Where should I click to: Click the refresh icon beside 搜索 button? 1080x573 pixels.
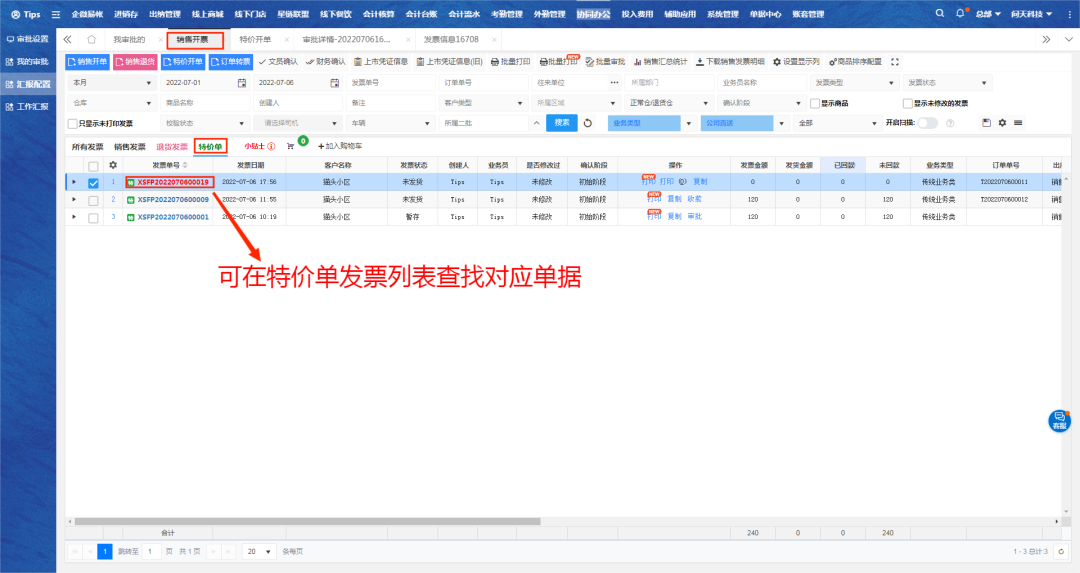[x=588, y=123]
